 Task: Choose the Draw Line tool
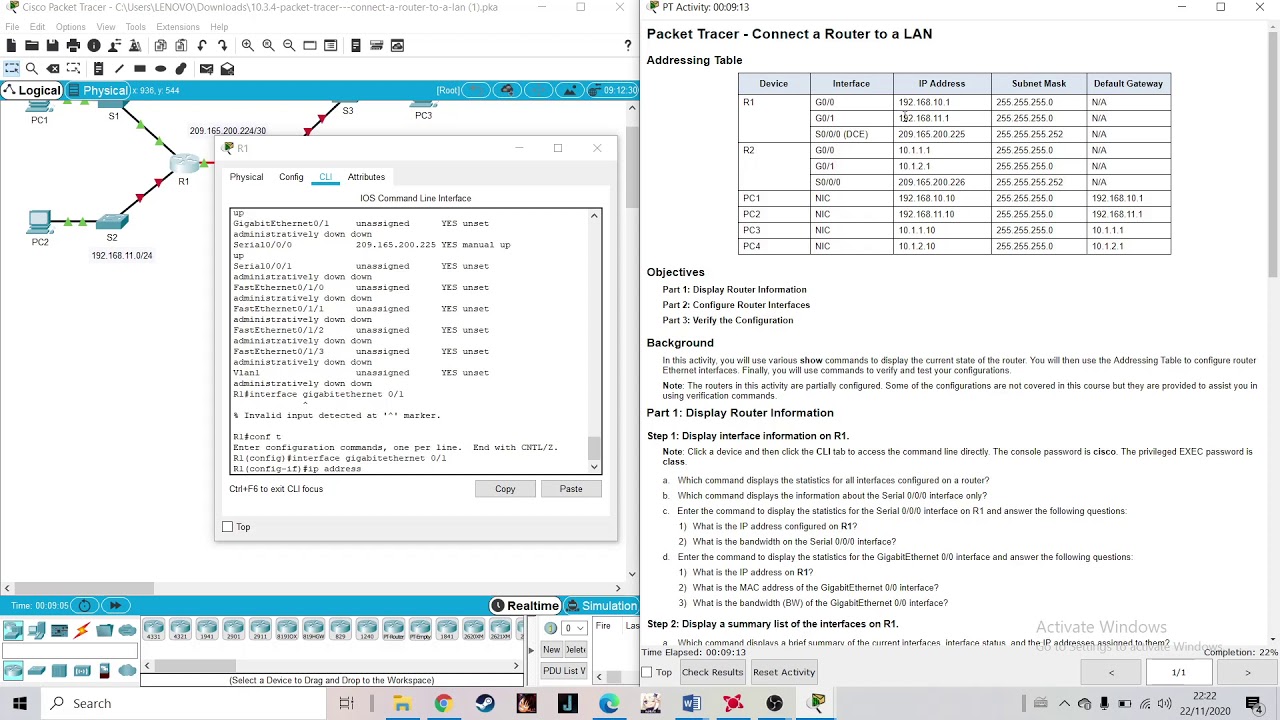pos(119,68)
